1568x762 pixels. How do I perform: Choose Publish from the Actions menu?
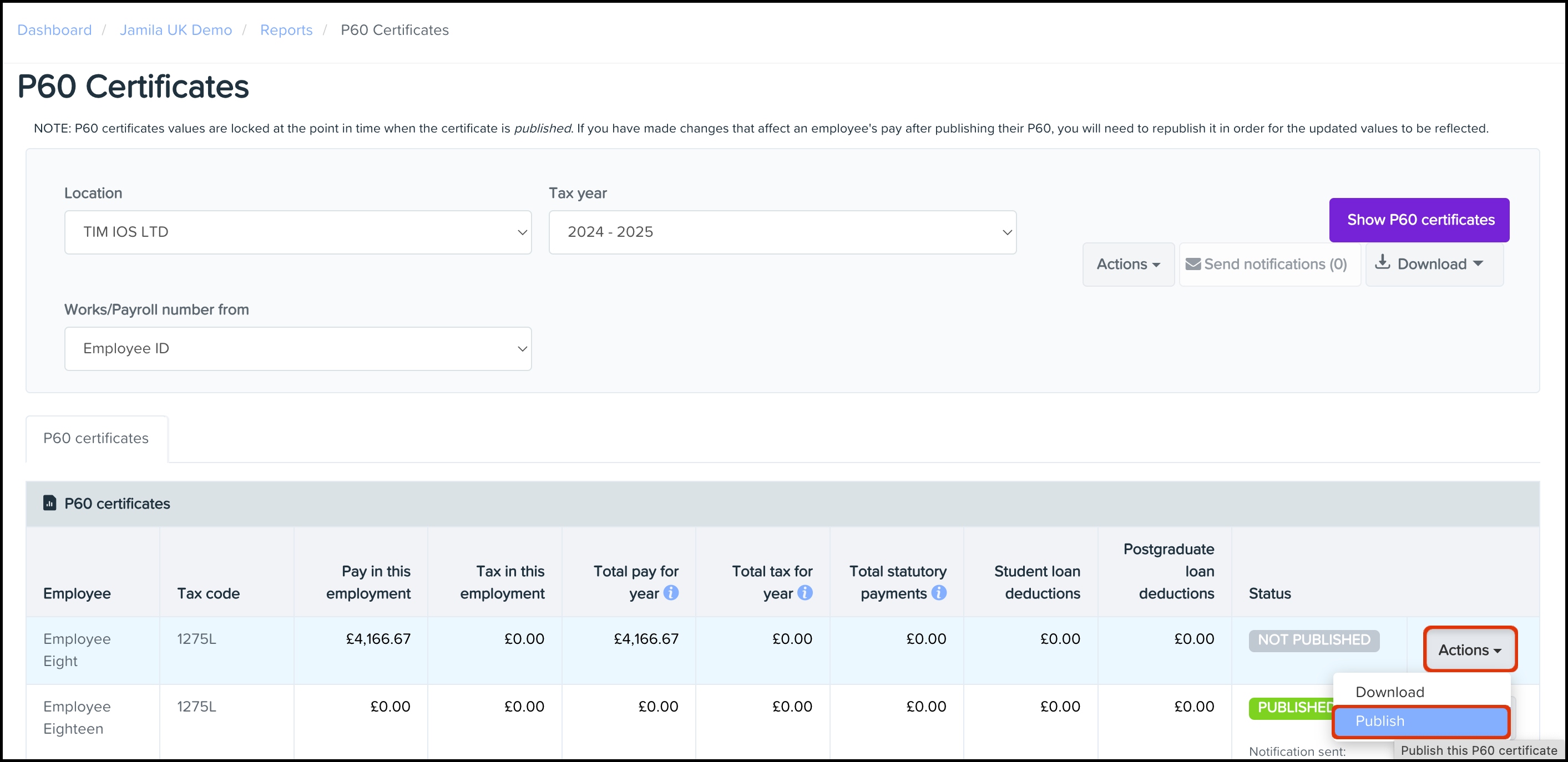[x=1421, y=721]
